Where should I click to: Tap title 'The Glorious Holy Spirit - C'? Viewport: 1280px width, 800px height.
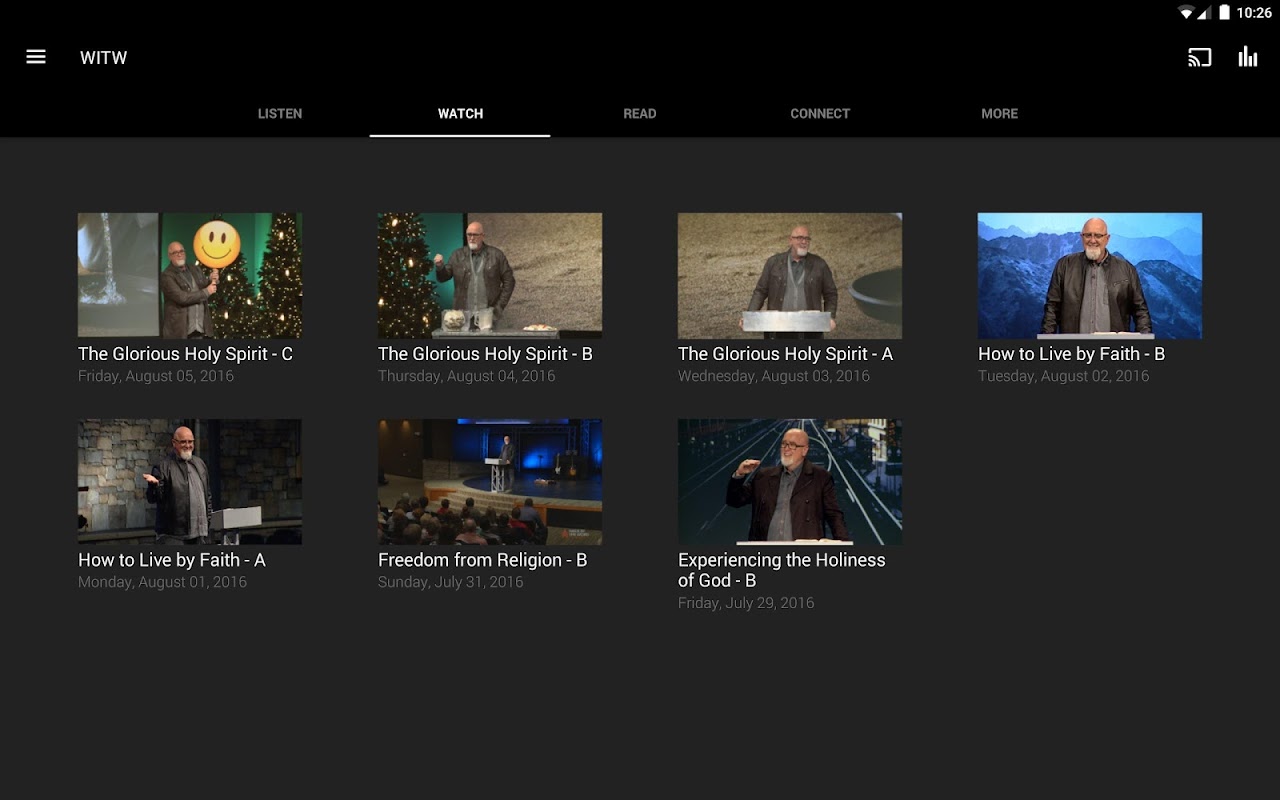click(x=186, y=354)
